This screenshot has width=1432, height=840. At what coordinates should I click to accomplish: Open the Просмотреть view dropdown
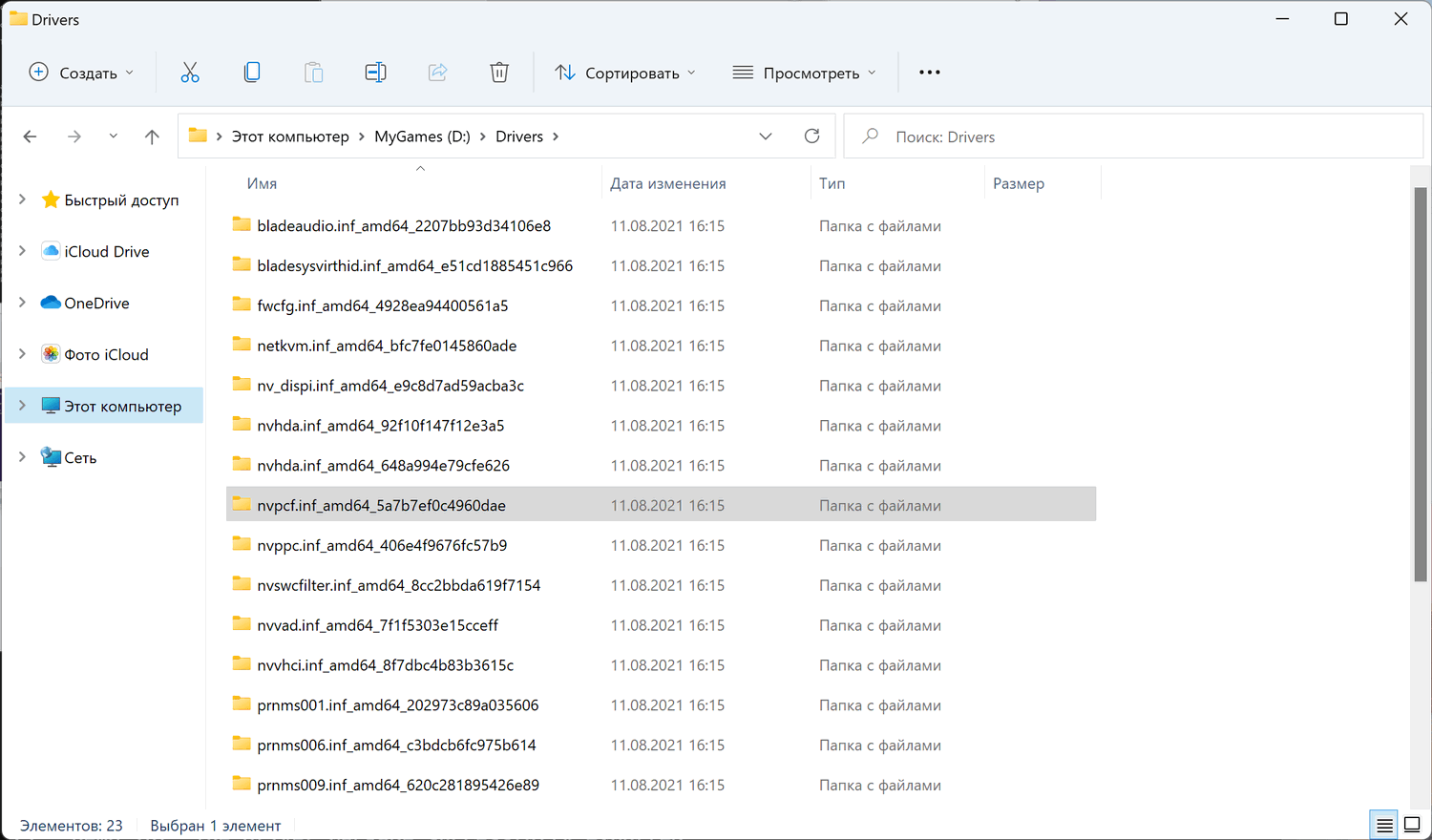[805, 73]
